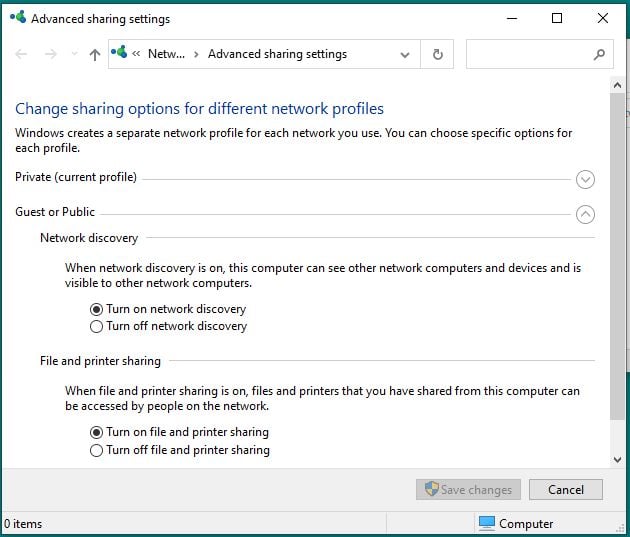Close the Advanced sharing settings window

(x=603, y=18)
